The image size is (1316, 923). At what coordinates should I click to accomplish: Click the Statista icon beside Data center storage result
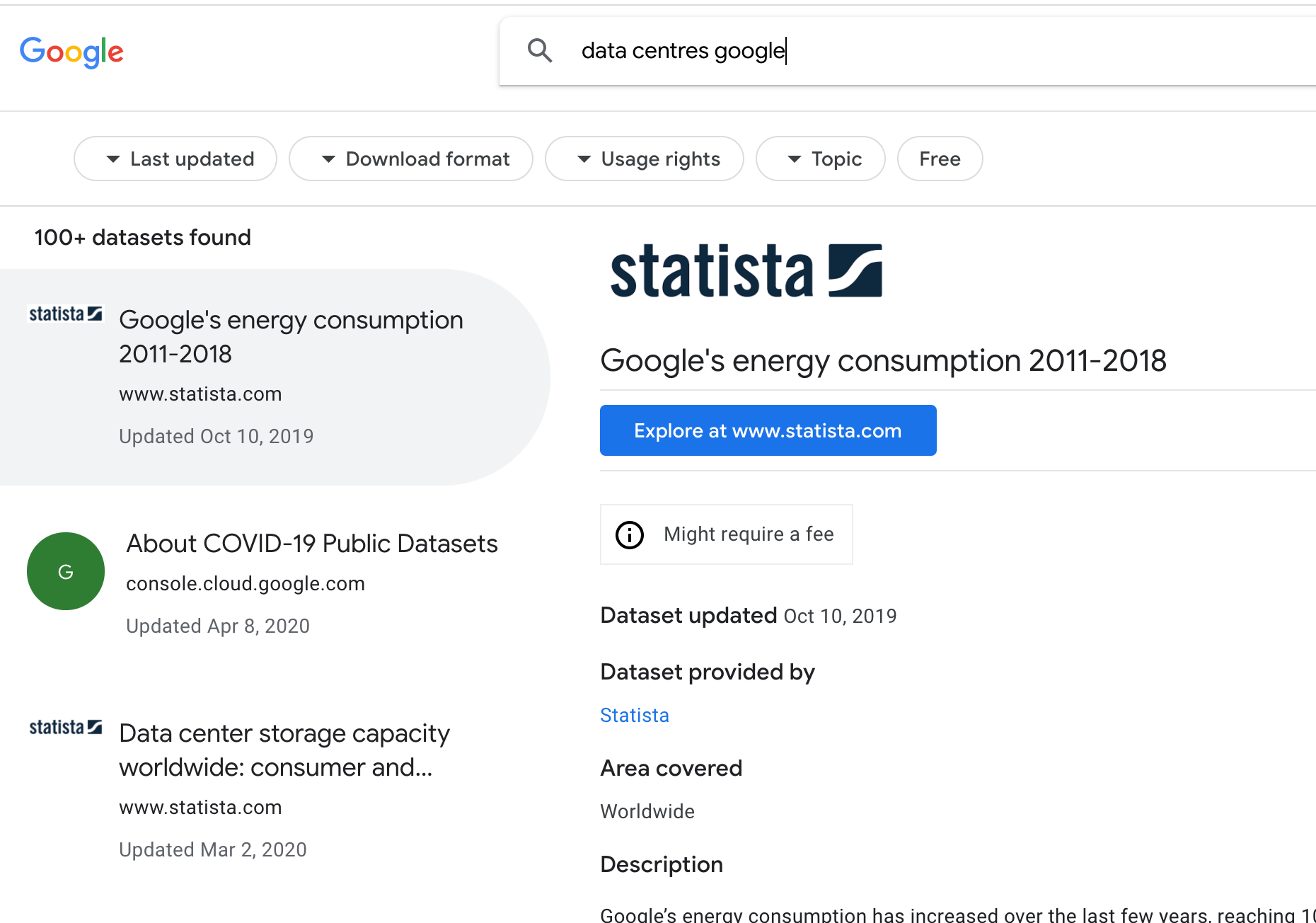pyautogui.click(x=65, y=727)
